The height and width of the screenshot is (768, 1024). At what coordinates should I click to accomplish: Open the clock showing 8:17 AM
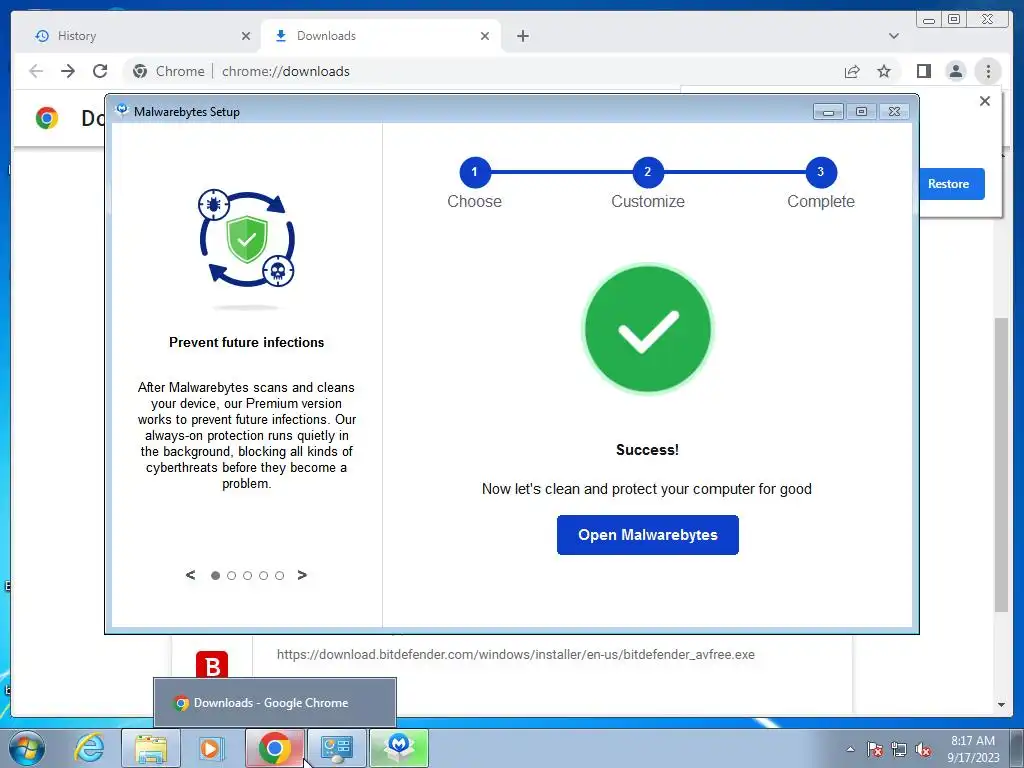tap(973, 749)
